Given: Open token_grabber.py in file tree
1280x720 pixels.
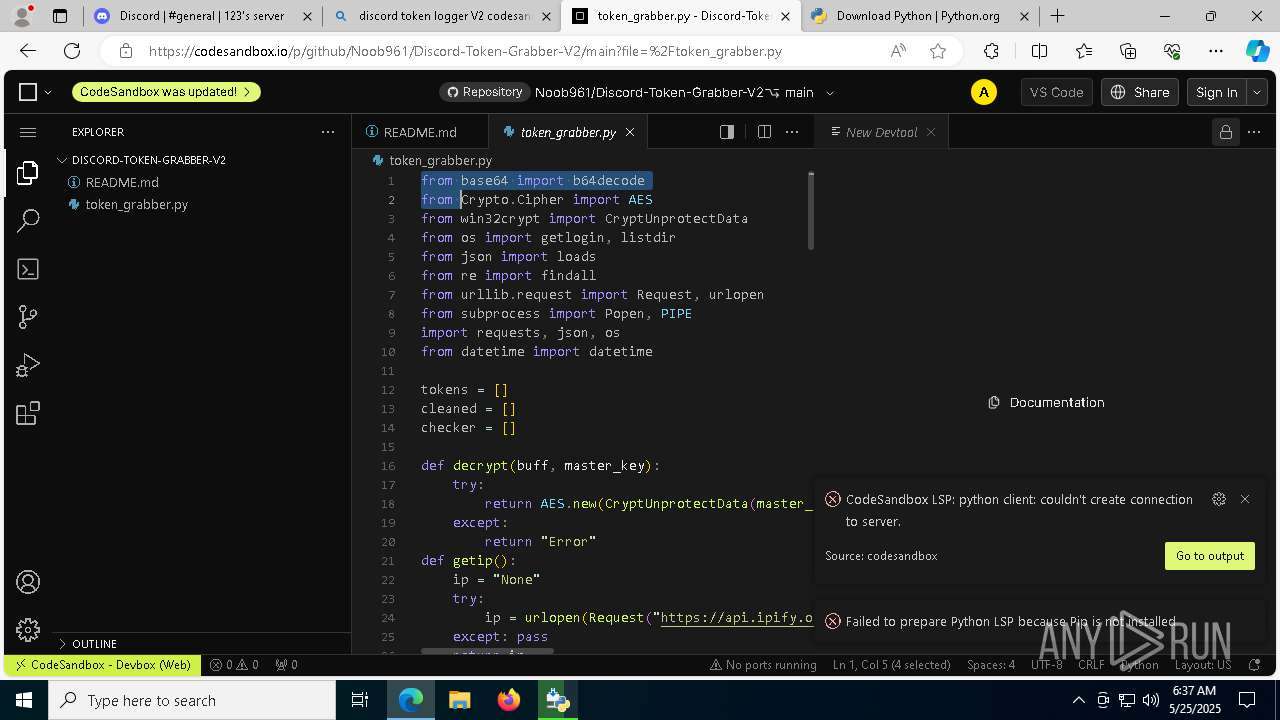Looking at the screenshot, I should (x=136, y=204).
